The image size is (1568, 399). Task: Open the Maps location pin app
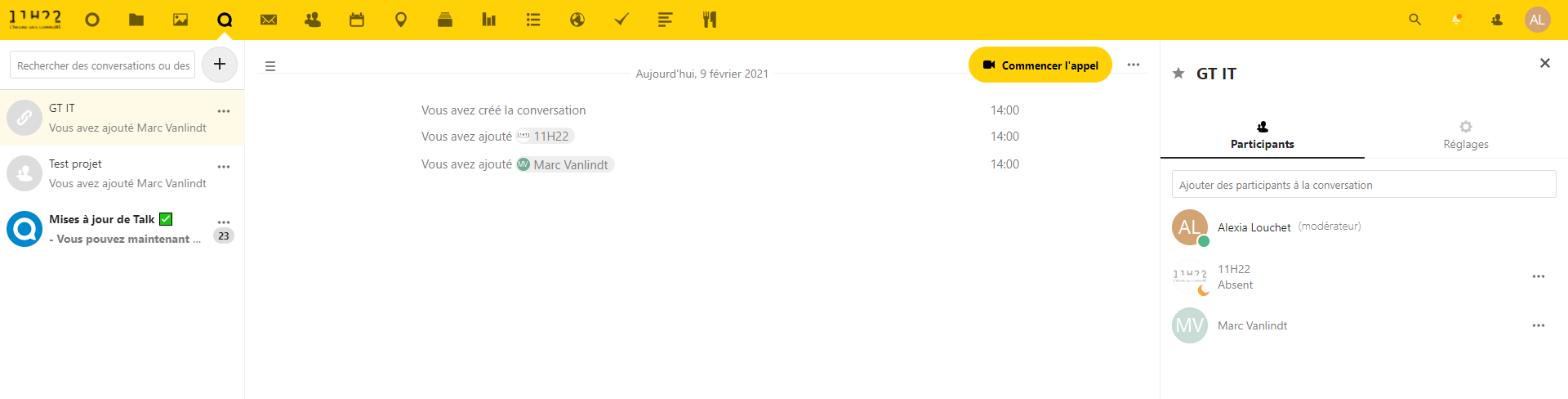401,20
